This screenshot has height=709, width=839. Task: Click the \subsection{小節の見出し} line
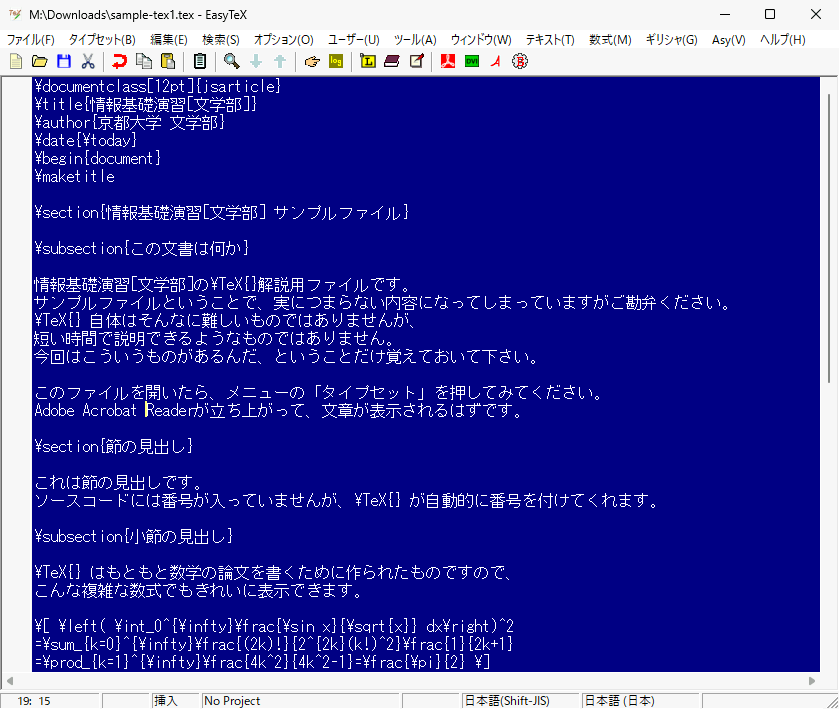[134, 536]
